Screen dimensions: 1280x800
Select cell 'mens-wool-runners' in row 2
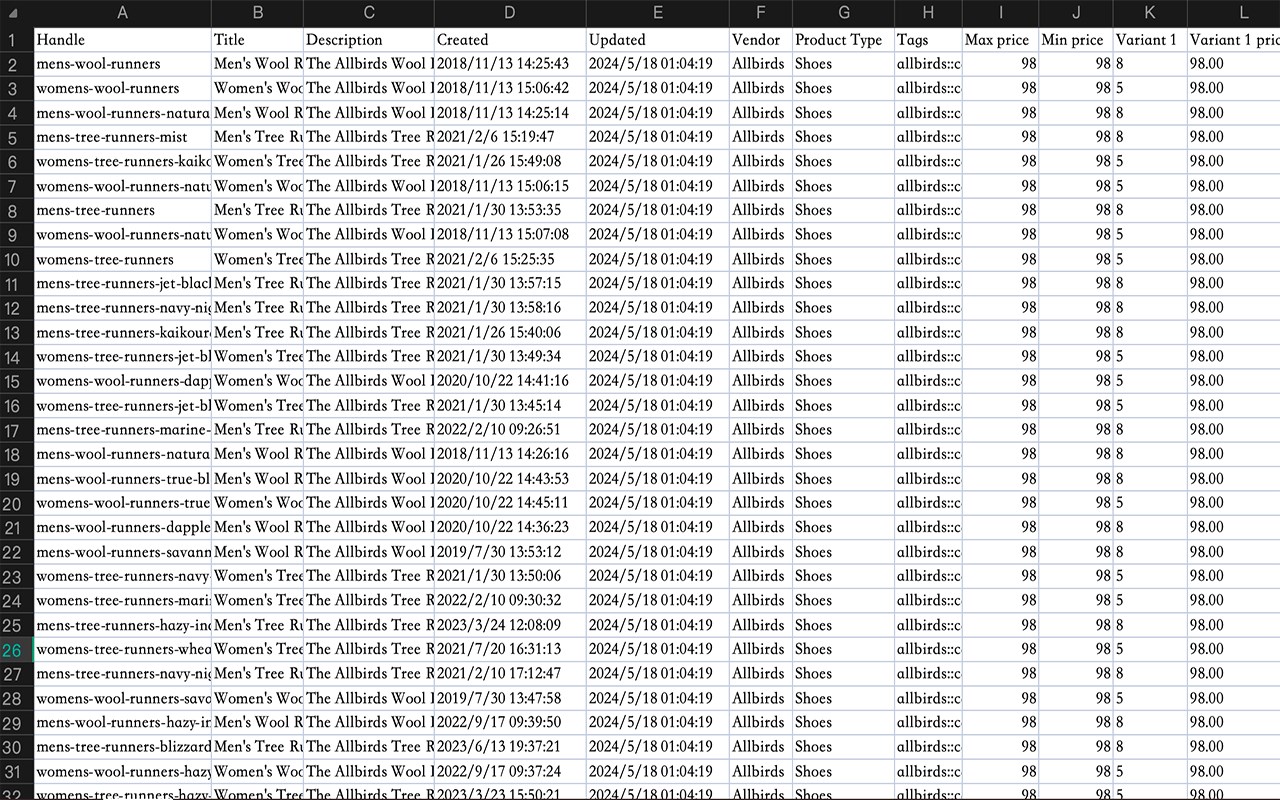coord(122,64)
